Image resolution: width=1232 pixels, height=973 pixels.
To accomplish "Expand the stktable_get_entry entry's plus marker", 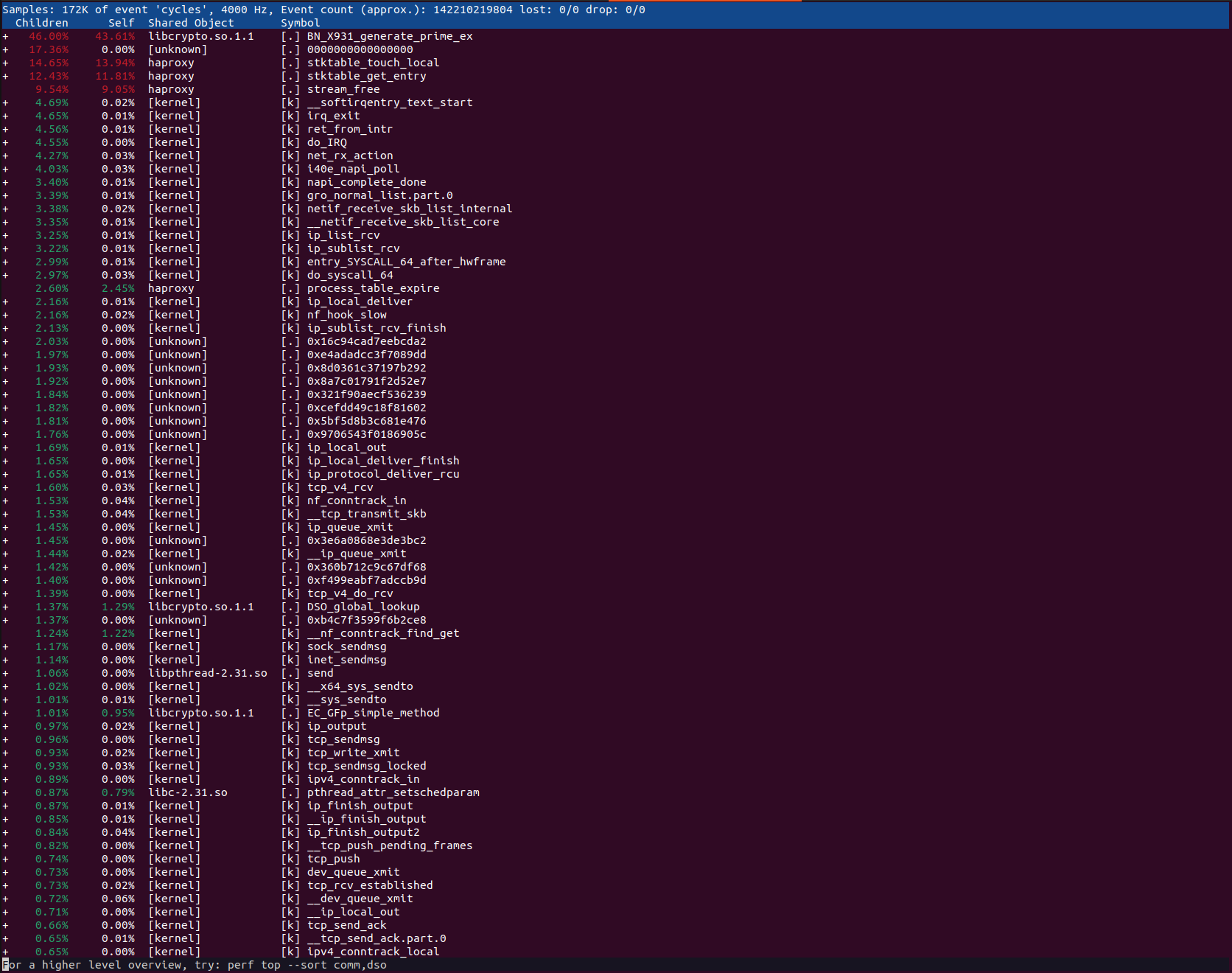I will pyautogui.click(x=5, y=76).
